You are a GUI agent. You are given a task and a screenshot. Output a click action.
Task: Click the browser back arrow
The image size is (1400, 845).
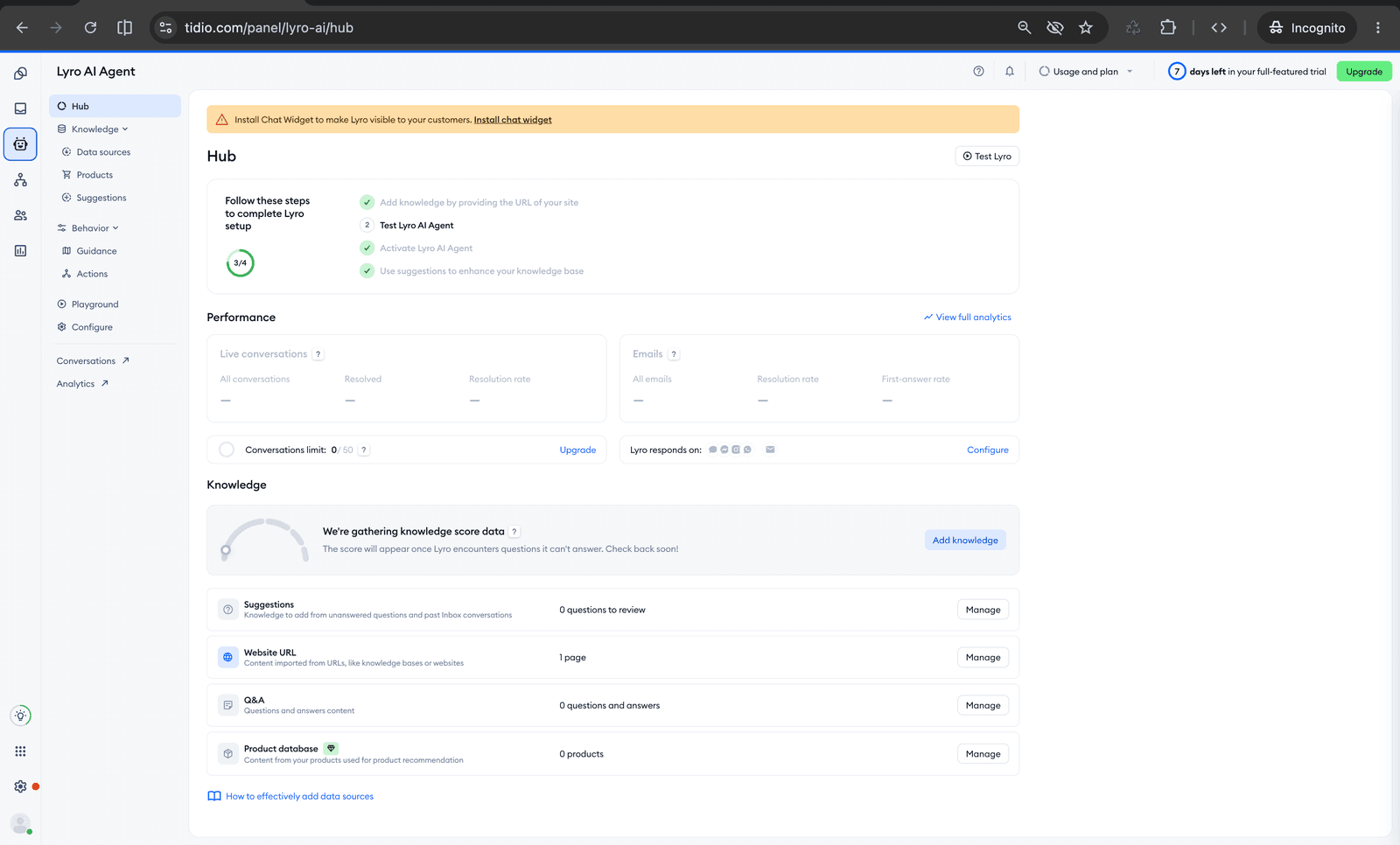[22, 28]
